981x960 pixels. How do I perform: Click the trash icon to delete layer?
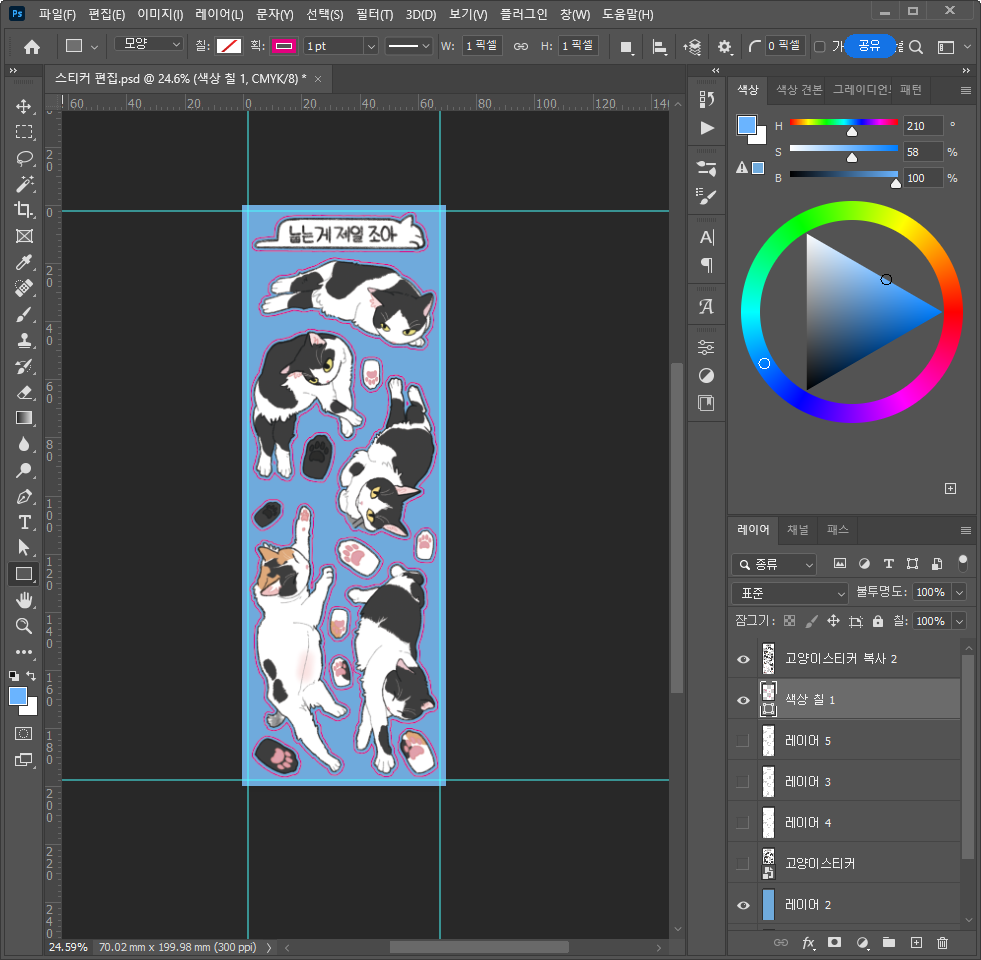coord(942,942)
